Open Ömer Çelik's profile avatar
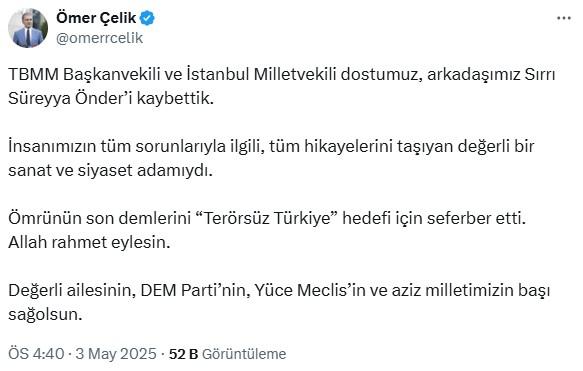This screenshot has height=371, width=583. pyautogui.click(x=28, y=28)
